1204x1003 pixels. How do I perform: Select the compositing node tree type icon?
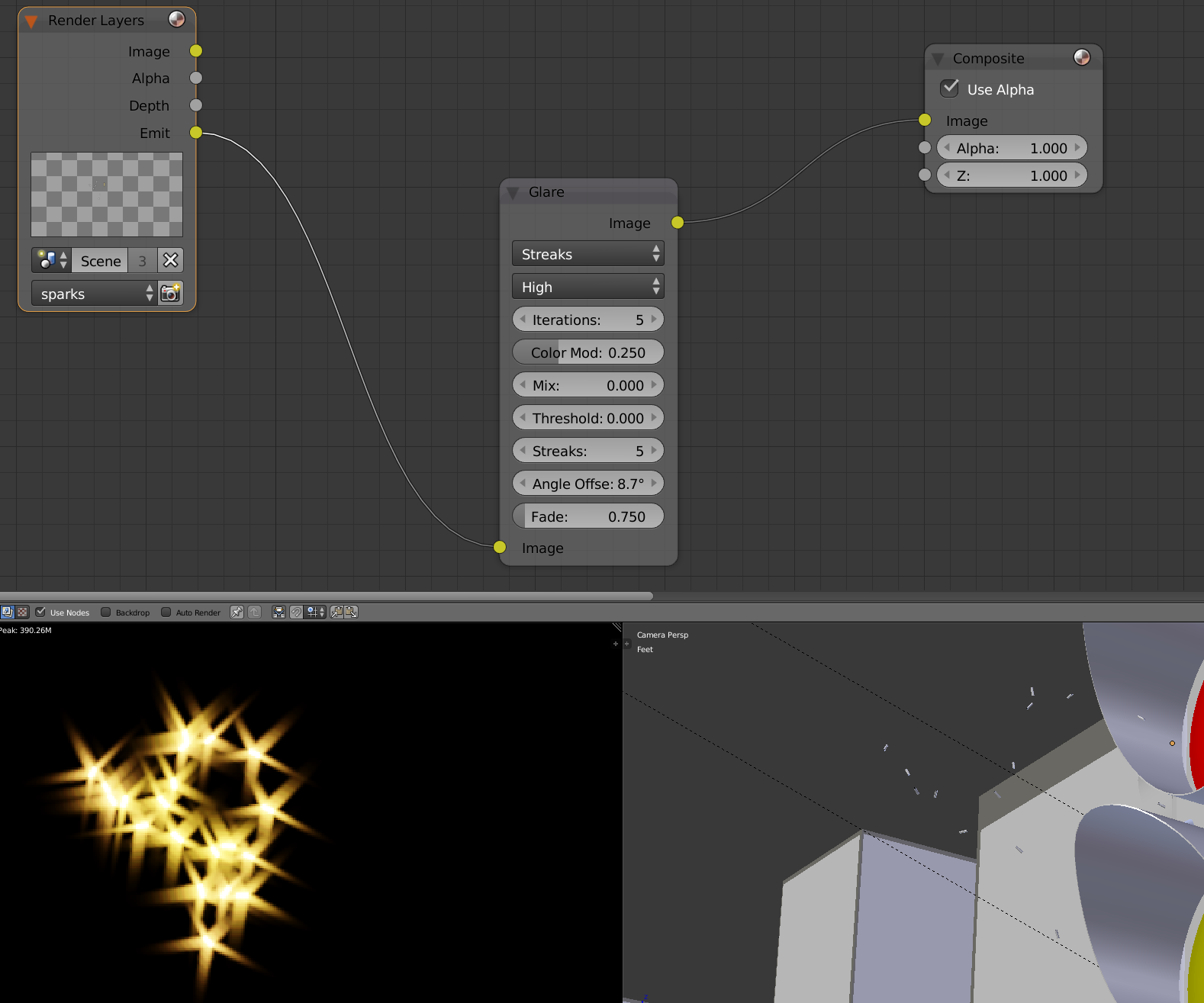pyautogui.click(x=7, y=612)
